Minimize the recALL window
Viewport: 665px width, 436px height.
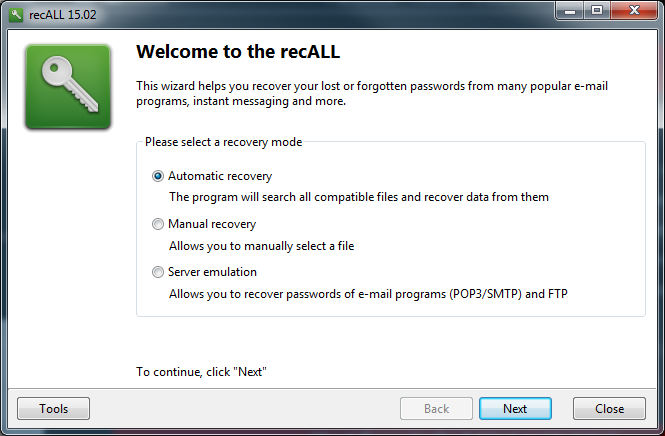pyautogui.click(x=570, y=11)
